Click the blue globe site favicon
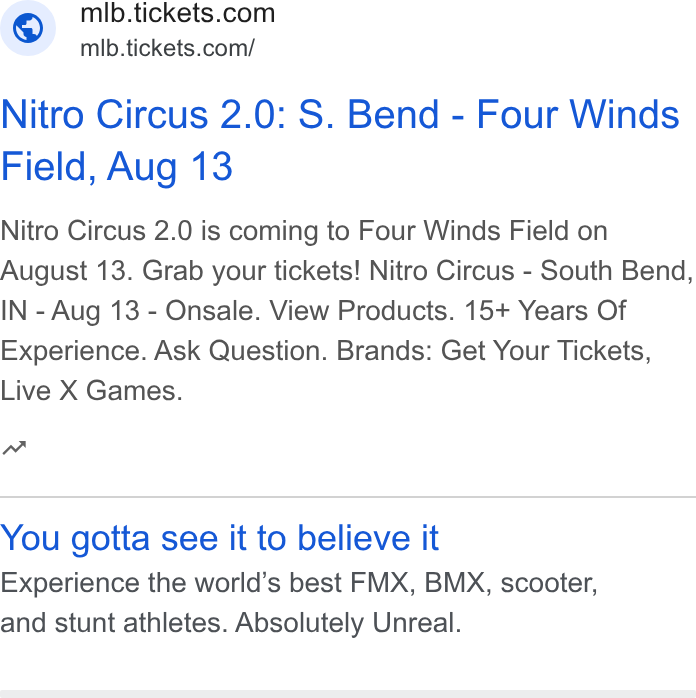The image size is (696, 698). pos(28,28)
